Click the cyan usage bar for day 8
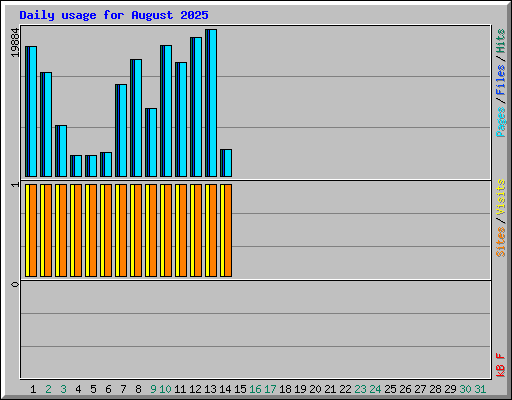This screenshot has width=512, height=400. (x=138, y=118)
